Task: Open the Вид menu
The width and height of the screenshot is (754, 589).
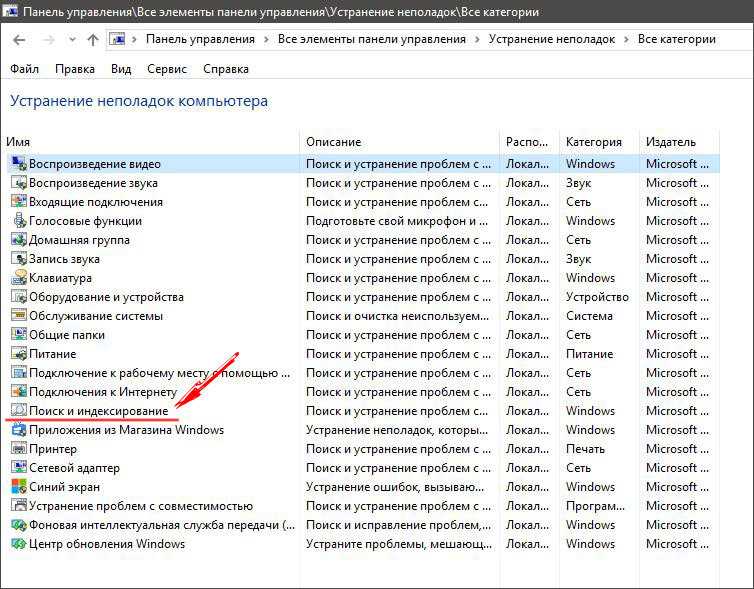Action: 121,69
